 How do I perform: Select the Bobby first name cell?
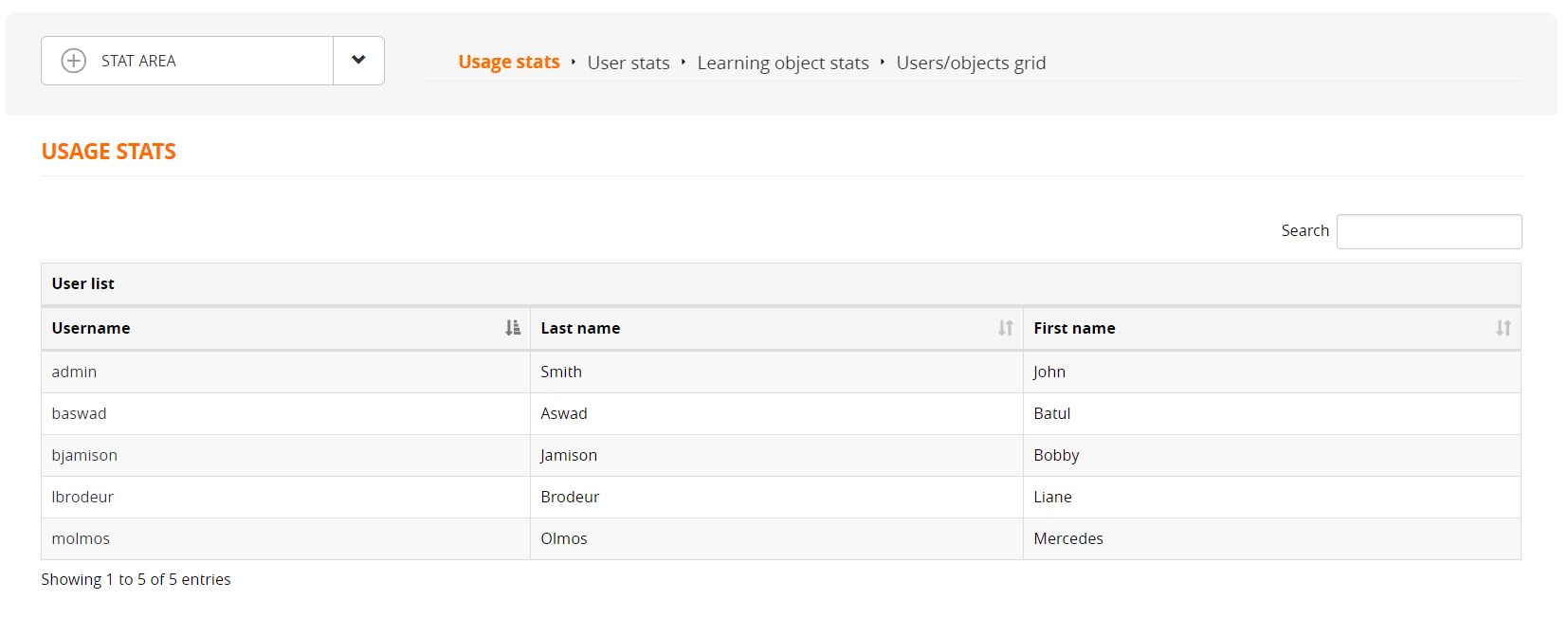tap(1272, 455)
